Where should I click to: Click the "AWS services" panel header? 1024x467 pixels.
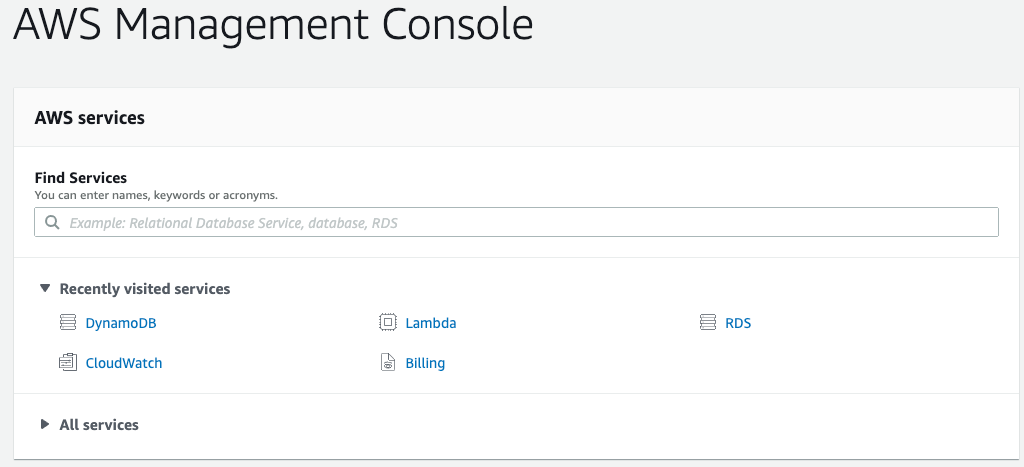coord(90,118)
